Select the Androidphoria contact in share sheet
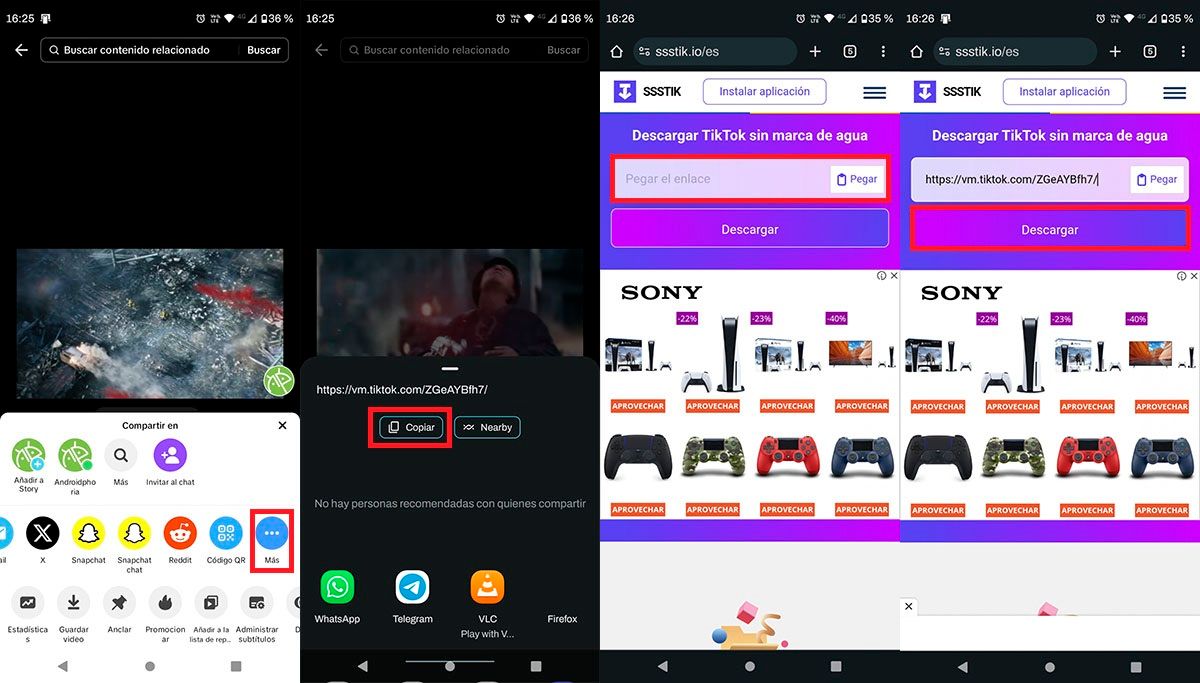Viewport: 1200px width, 683px height. (x=75, y=456)
